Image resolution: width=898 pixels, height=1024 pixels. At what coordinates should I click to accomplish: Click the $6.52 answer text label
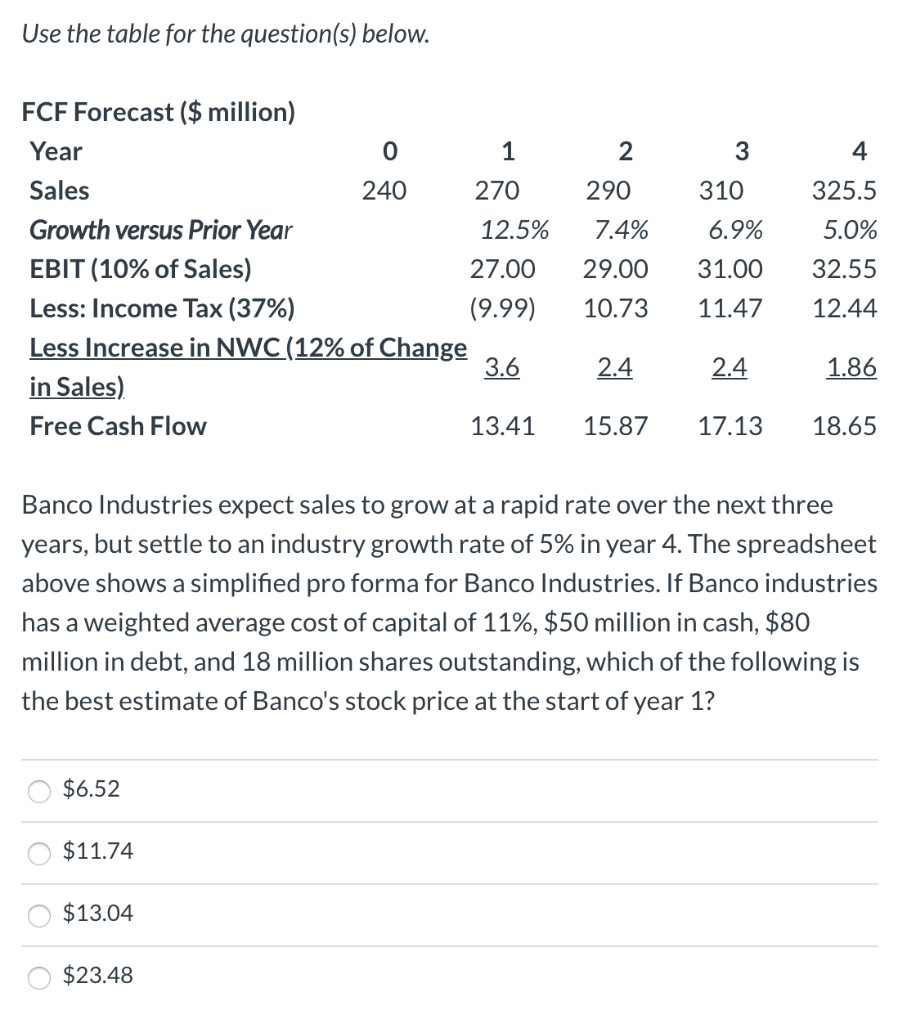click(x=90, y=790)
